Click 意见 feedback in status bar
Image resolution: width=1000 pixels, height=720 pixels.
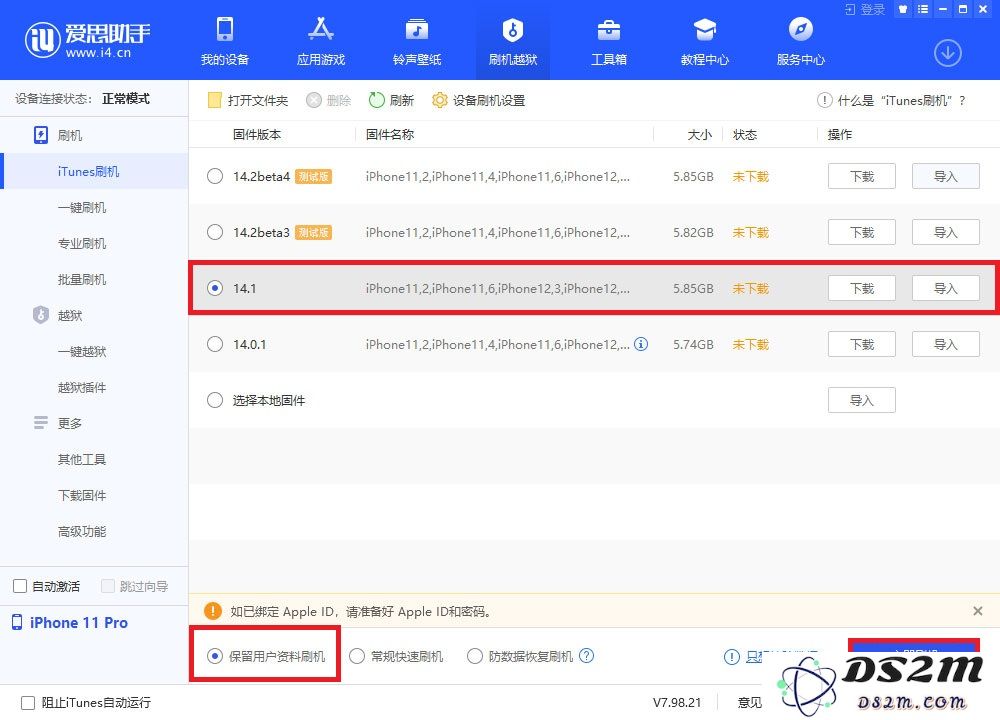pyautogui.click(x=749, y=703)
